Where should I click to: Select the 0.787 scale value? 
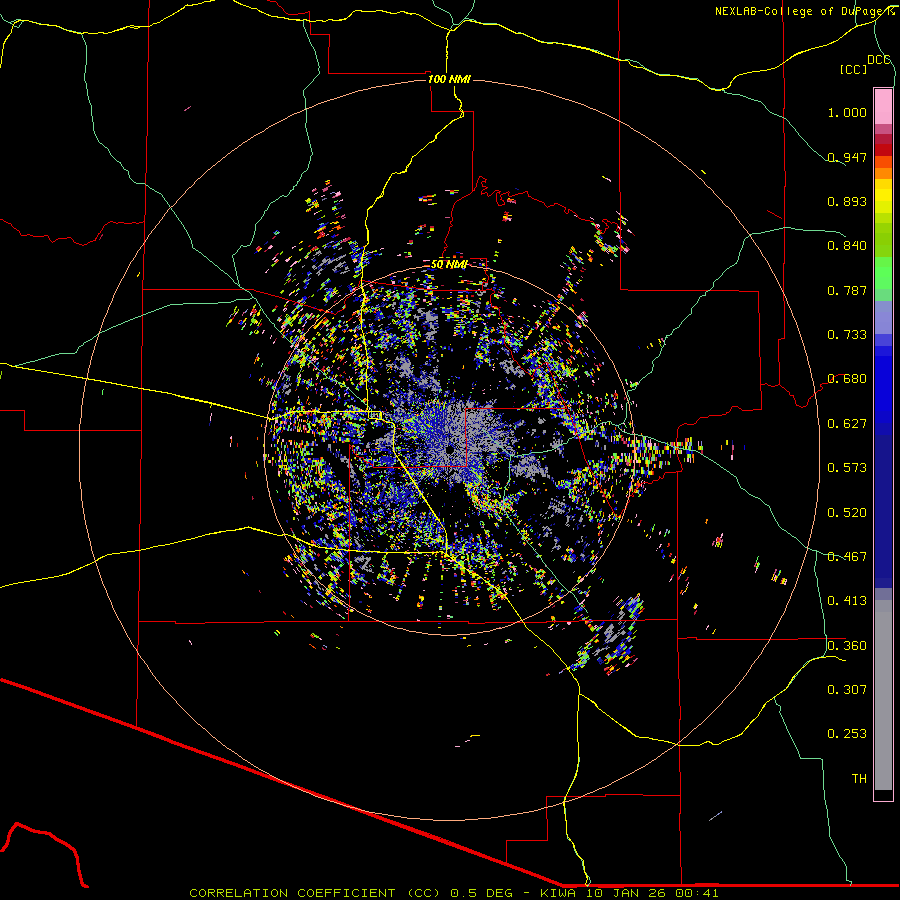tap(847, 290)
